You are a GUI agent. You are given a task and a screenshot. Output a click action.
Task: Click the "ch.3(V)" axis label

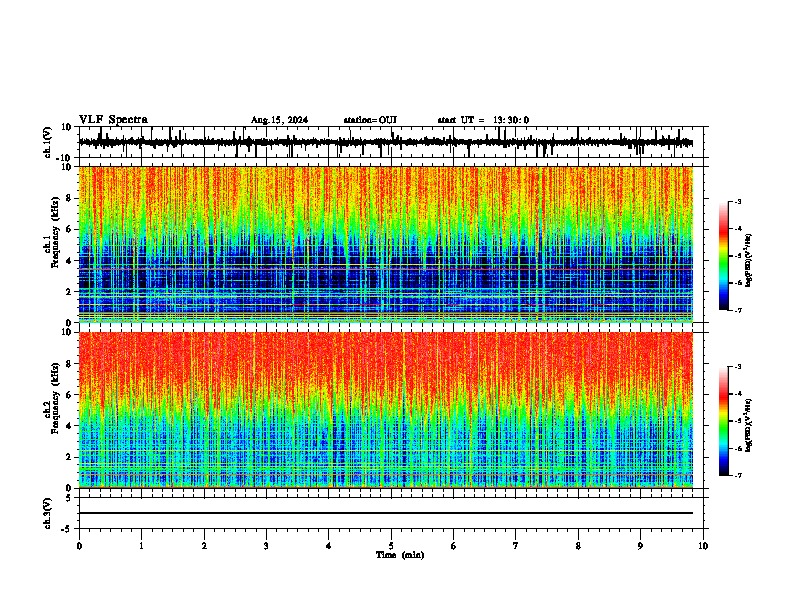(48, 514)
